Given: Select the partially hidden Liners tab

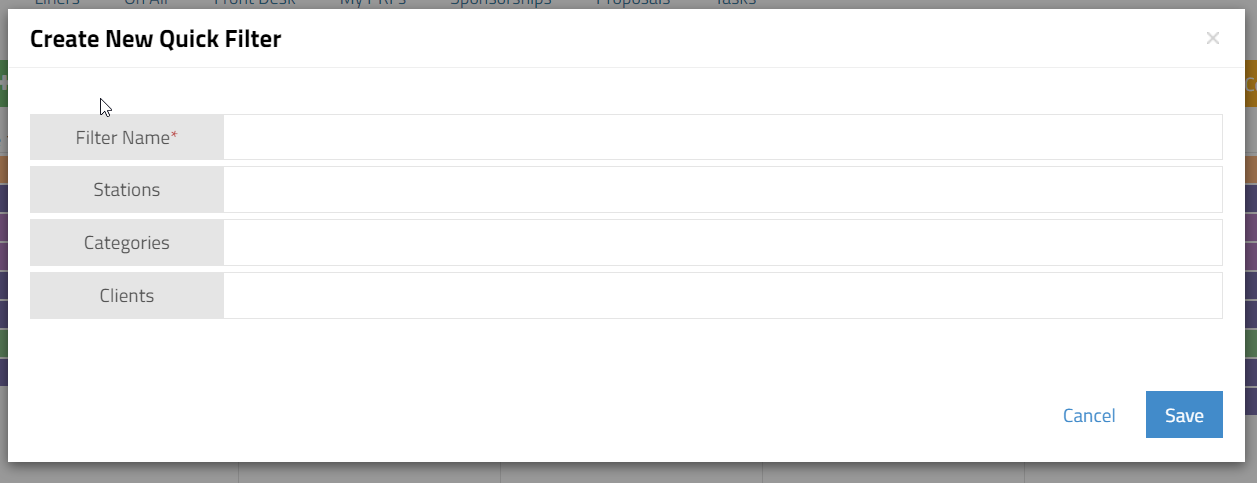Looking at the screenshot, I should click(57, 3).
